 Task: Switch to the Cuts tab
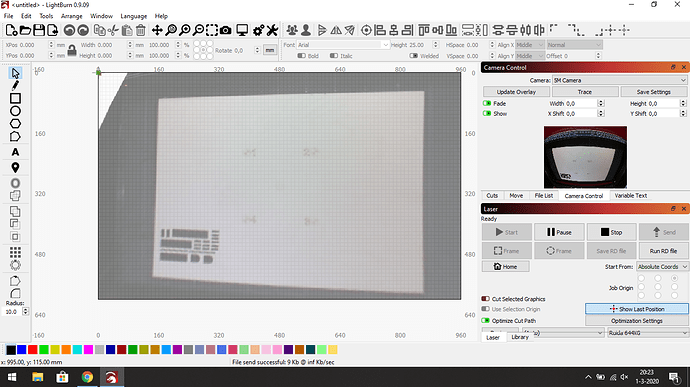492,195
